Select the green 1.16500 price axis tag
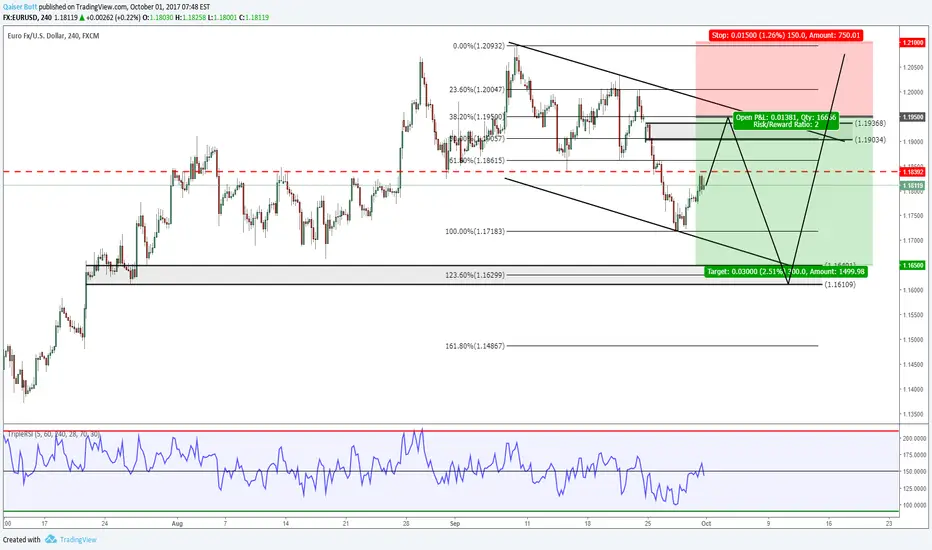The width and height of the screenshot is (932, 550). click(x=912, y=265)
